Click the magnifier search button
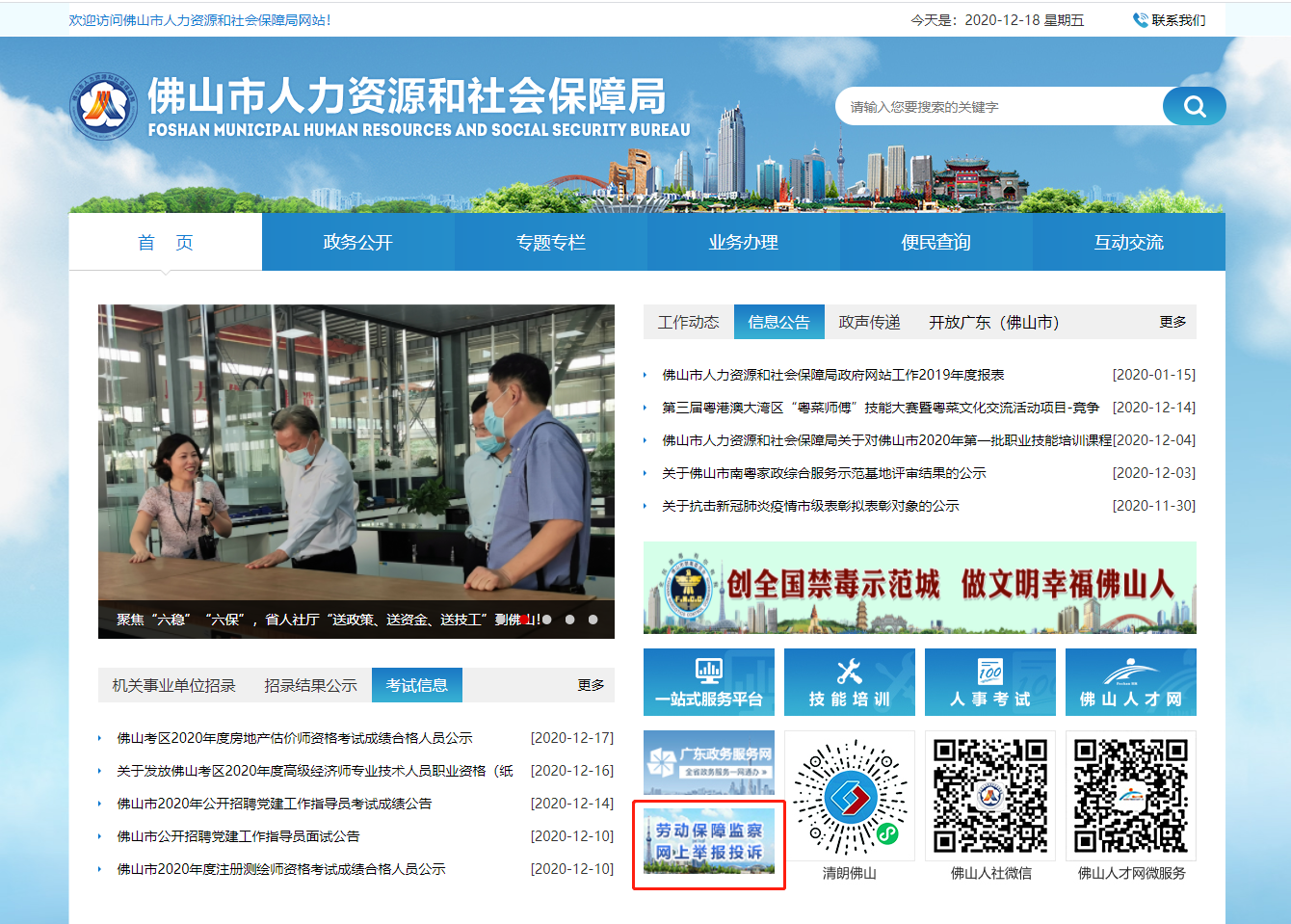Image resolution: width=1291 pixels, height=924 pixels. click(x=1194, y=106)
